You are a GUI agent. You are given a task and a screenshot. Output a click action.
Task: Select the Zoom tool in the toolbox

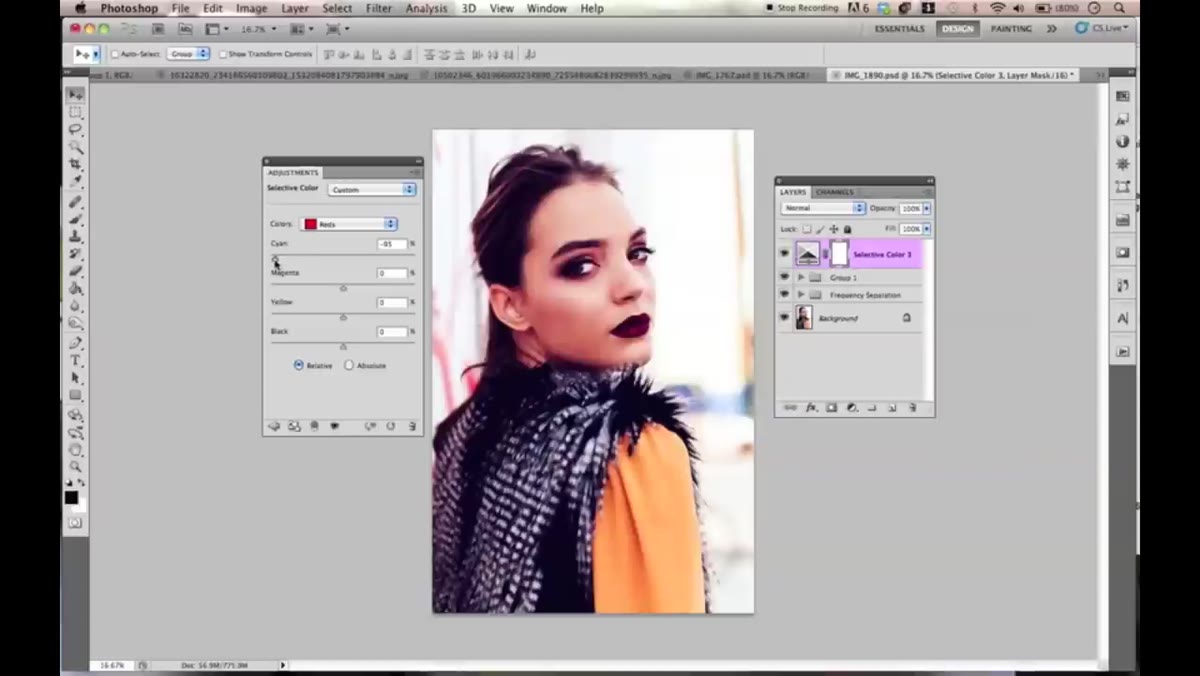75,467
